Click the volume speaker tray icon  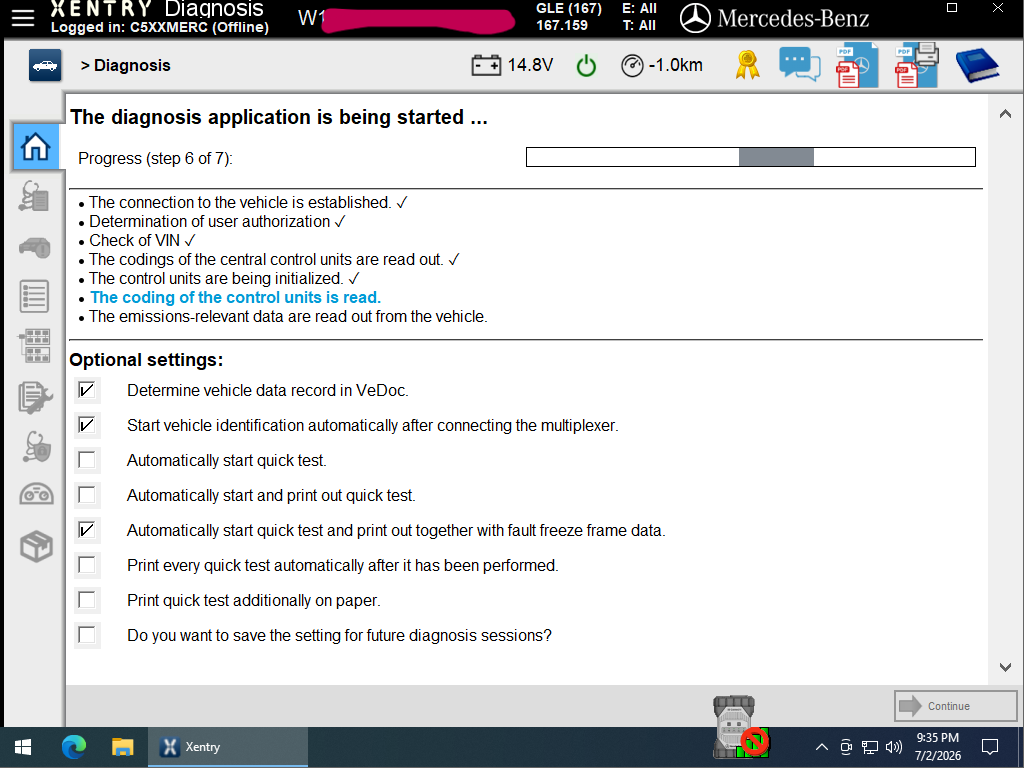click(x=894, y=746)
